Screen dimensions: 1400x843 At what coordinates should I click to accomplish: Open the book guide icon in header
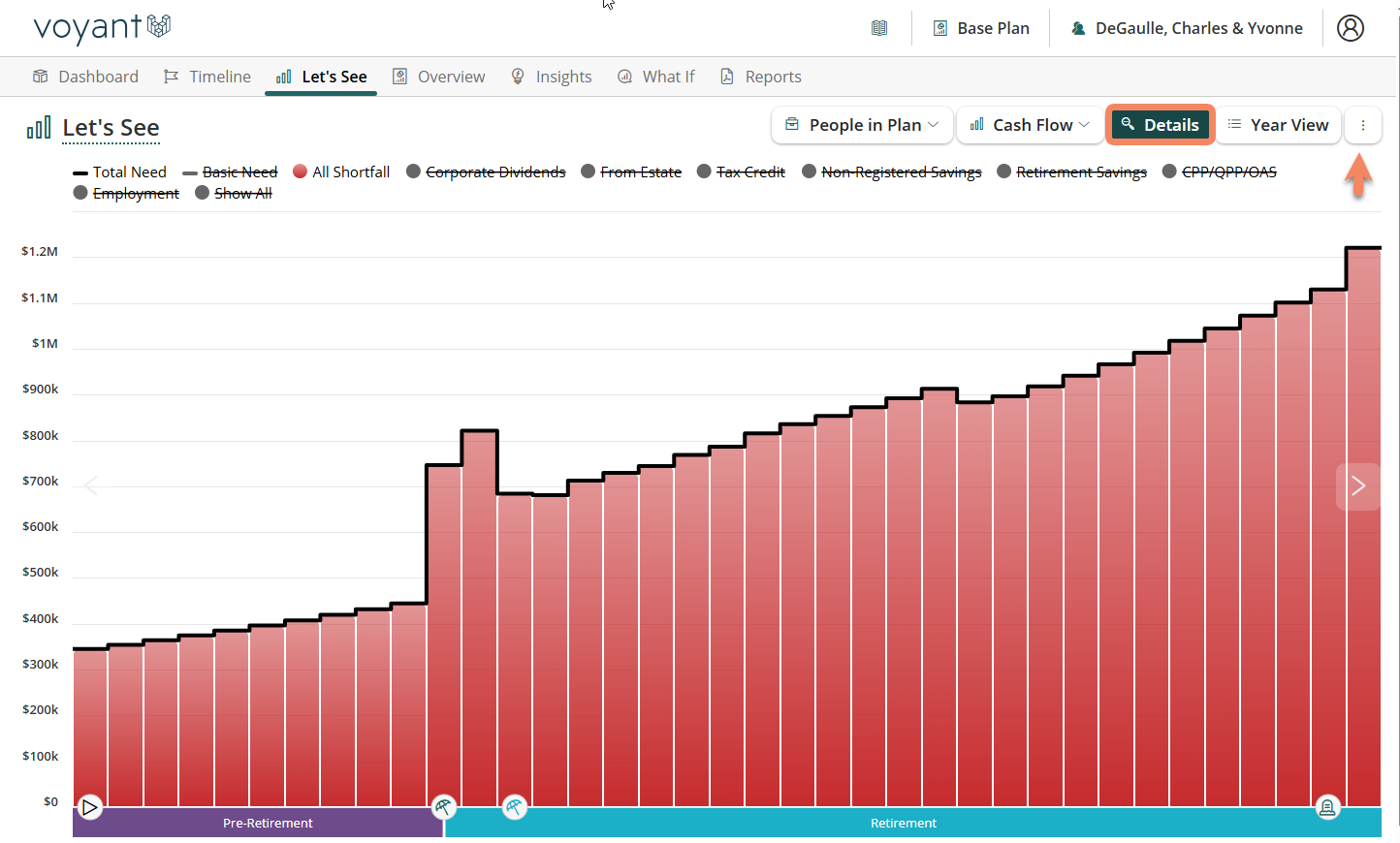coord(879,28)
